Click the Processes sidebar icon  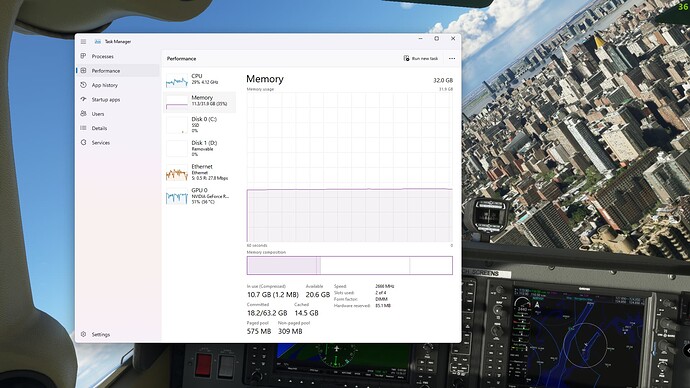83,56
